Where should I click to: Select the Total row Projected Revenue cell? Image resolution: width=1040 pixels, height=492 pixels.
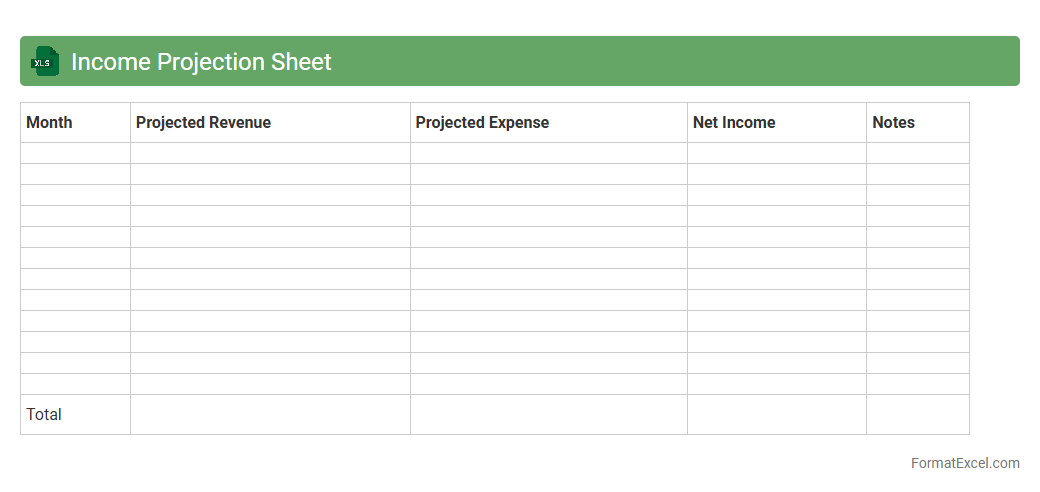[270, 414]
